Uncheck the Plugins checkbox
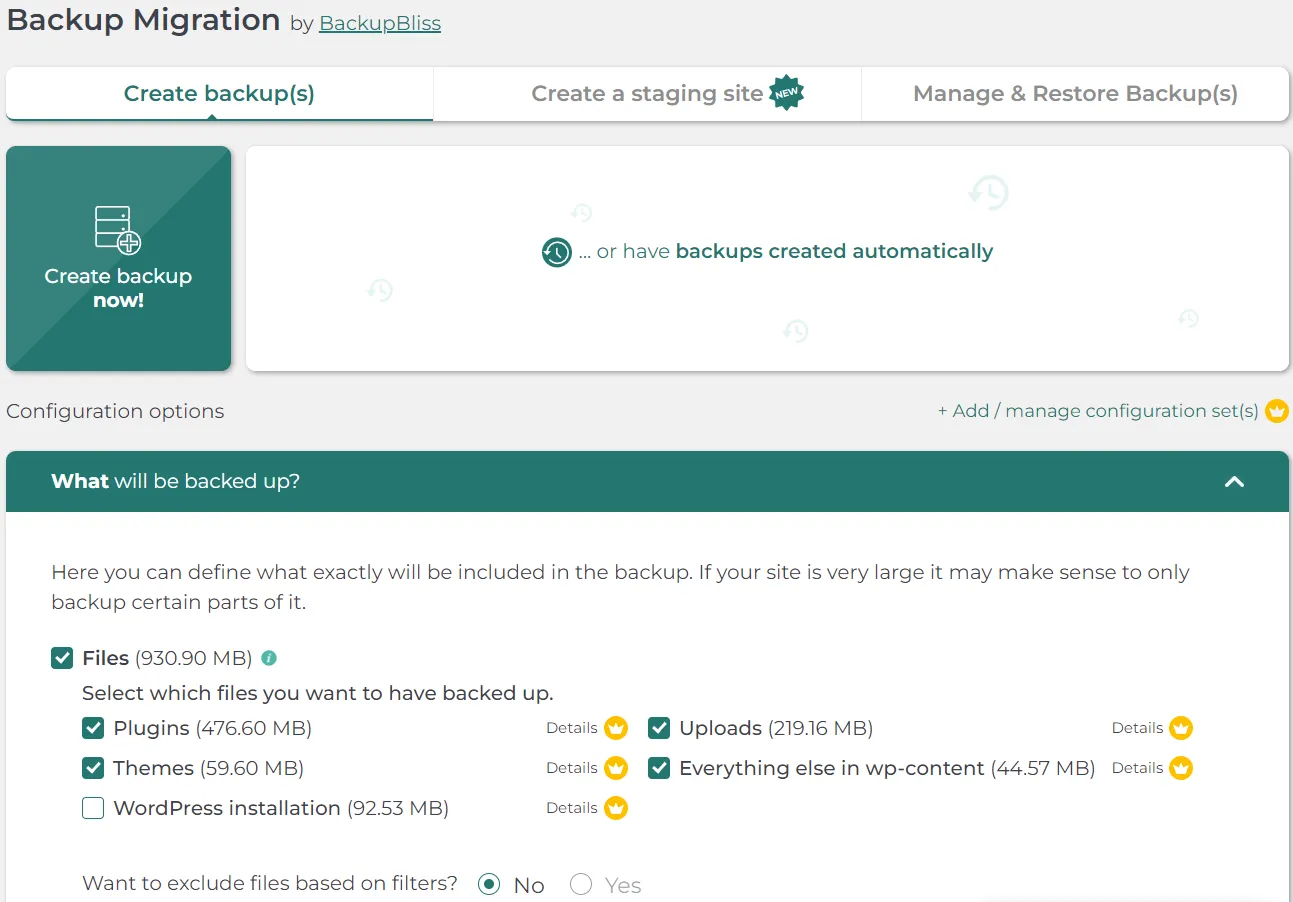 pos(93,728)
